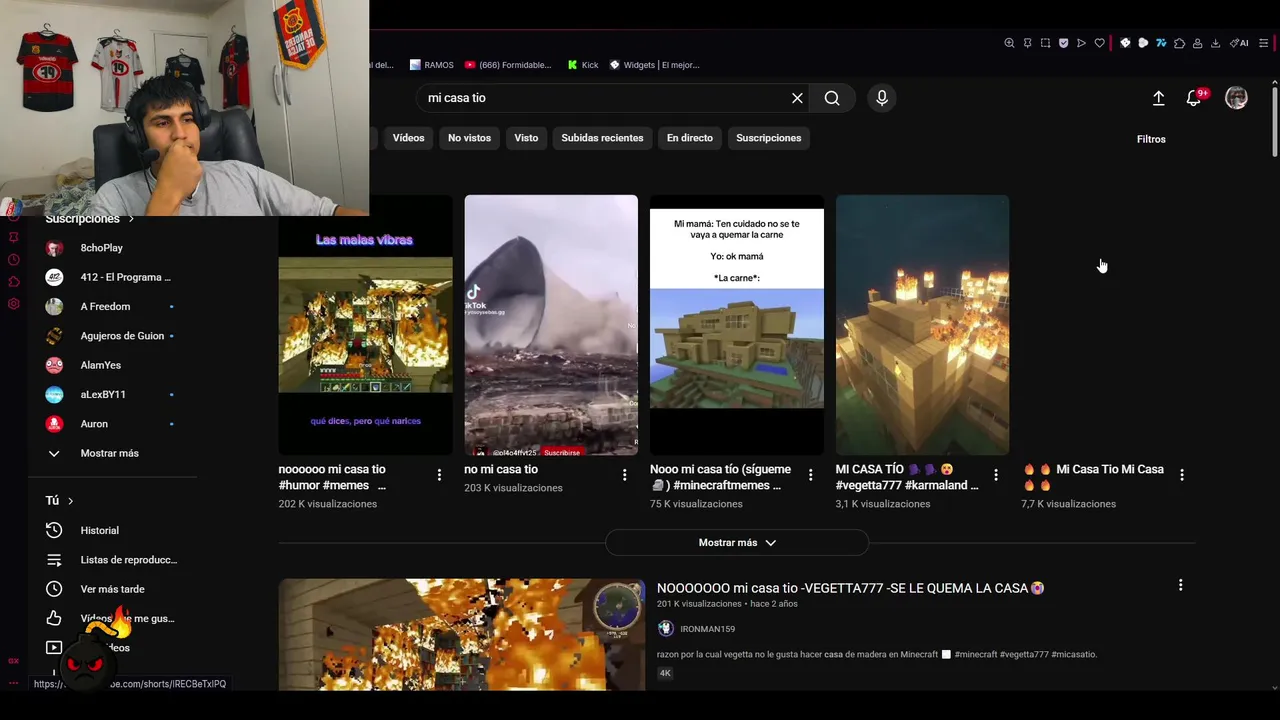Click the 7tv extension icon
This screenshot has height=720, width=1280.
click(1161, 43)
